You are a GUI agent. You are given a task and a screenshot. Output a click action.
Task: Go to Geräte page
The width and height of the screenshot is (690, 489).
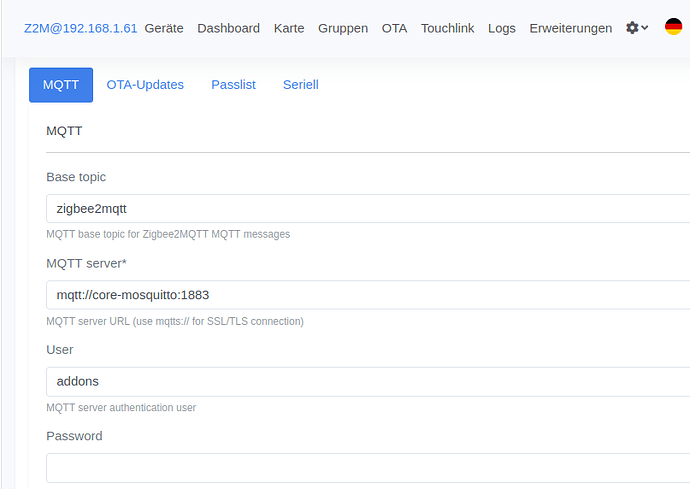pos(164,28)
